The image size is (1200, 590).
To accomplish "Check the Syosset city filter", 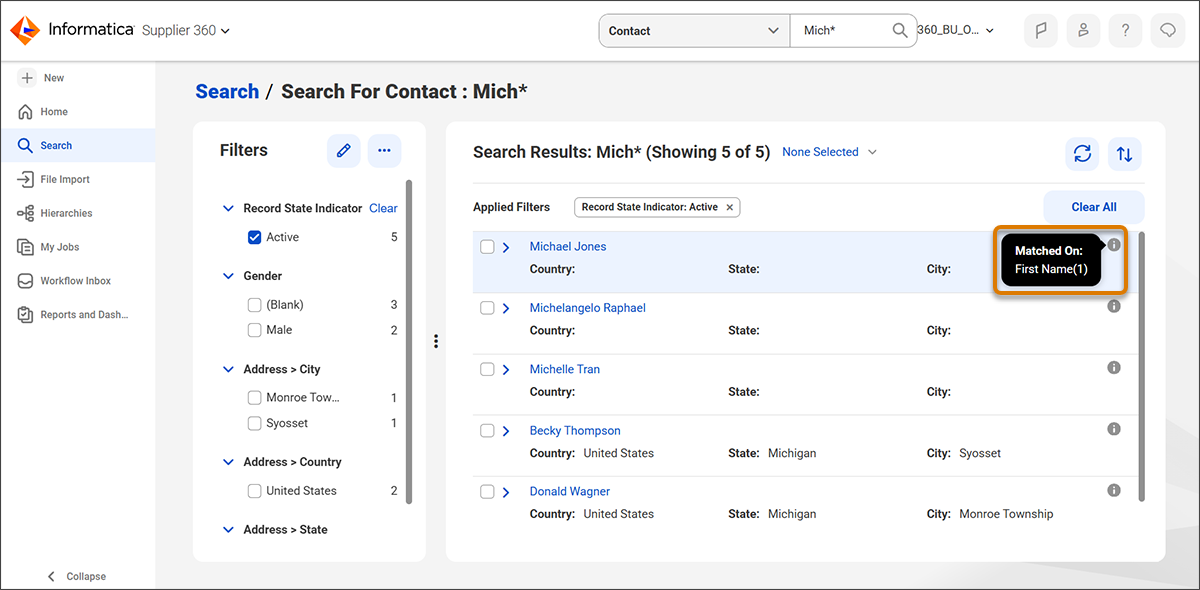I will [x=254, y=423].
